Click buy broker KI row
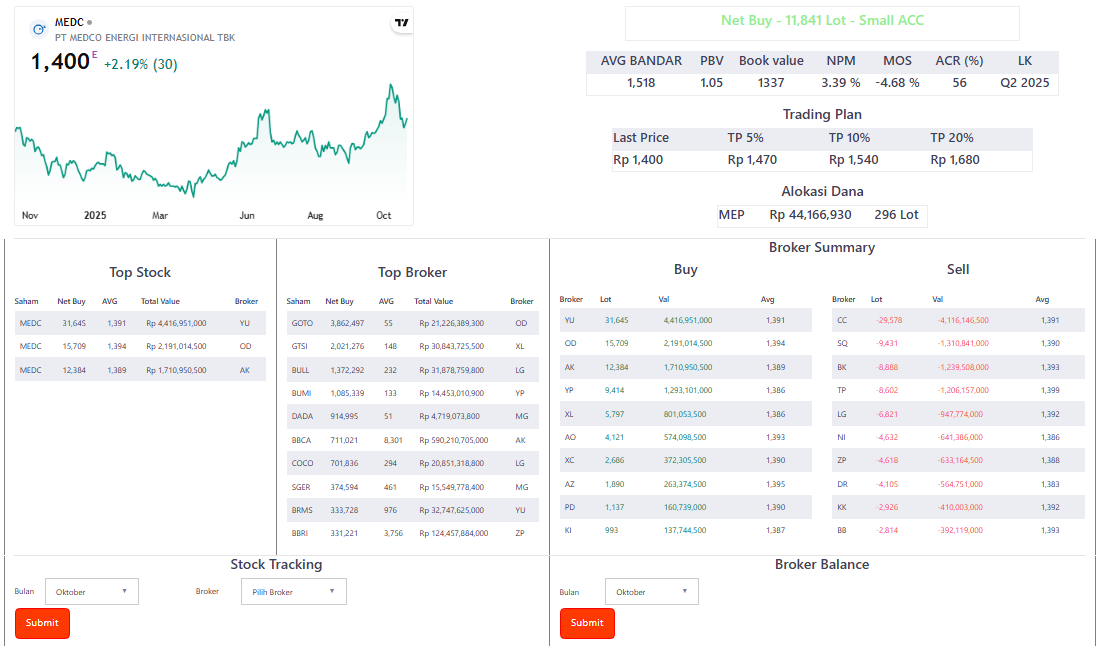Image resolution: width=1100 pixels, height=646 pixels. (685, 530)
